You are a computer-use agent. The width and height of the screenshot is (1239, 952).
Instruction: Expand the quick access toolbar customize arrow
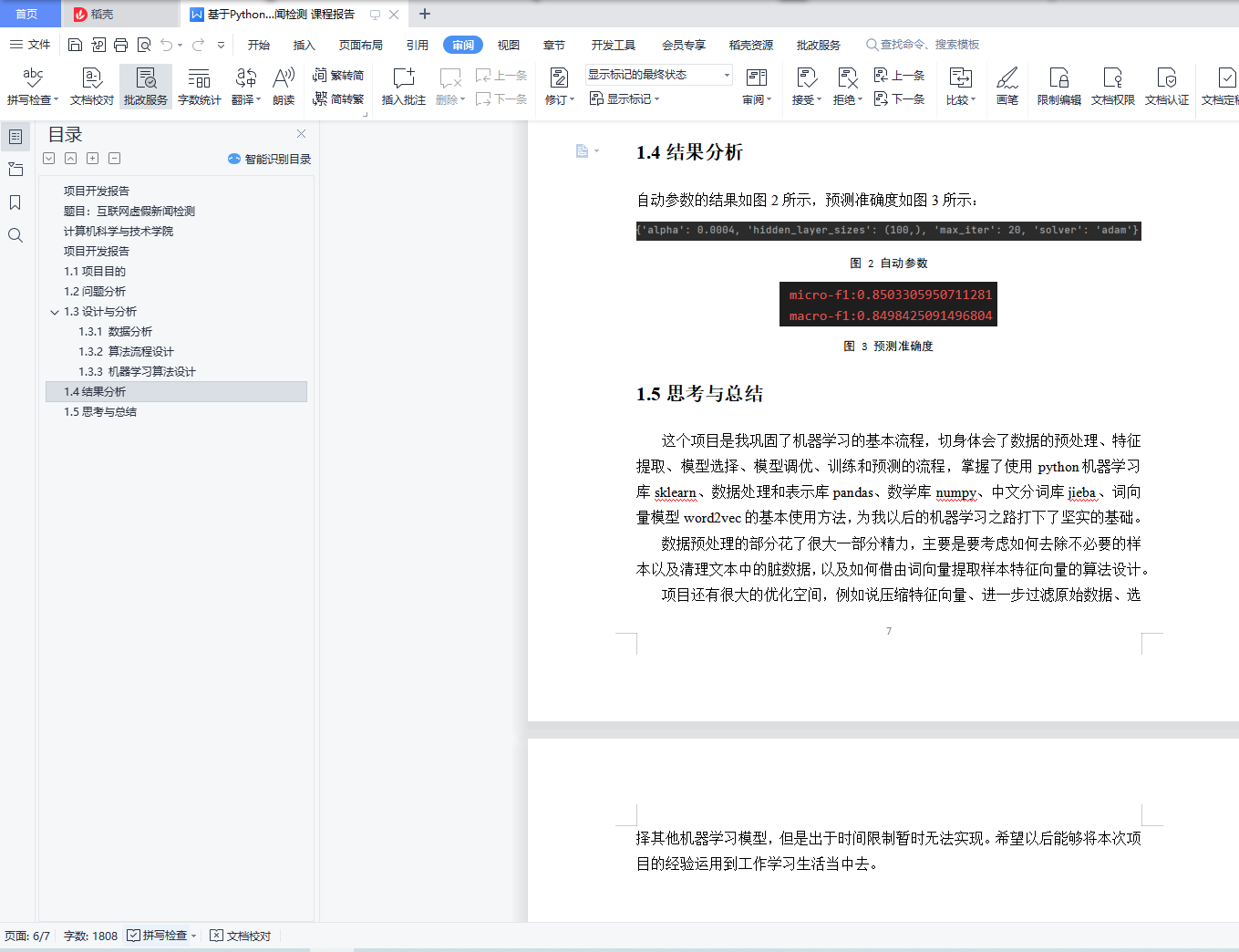(x=221, y=45)
